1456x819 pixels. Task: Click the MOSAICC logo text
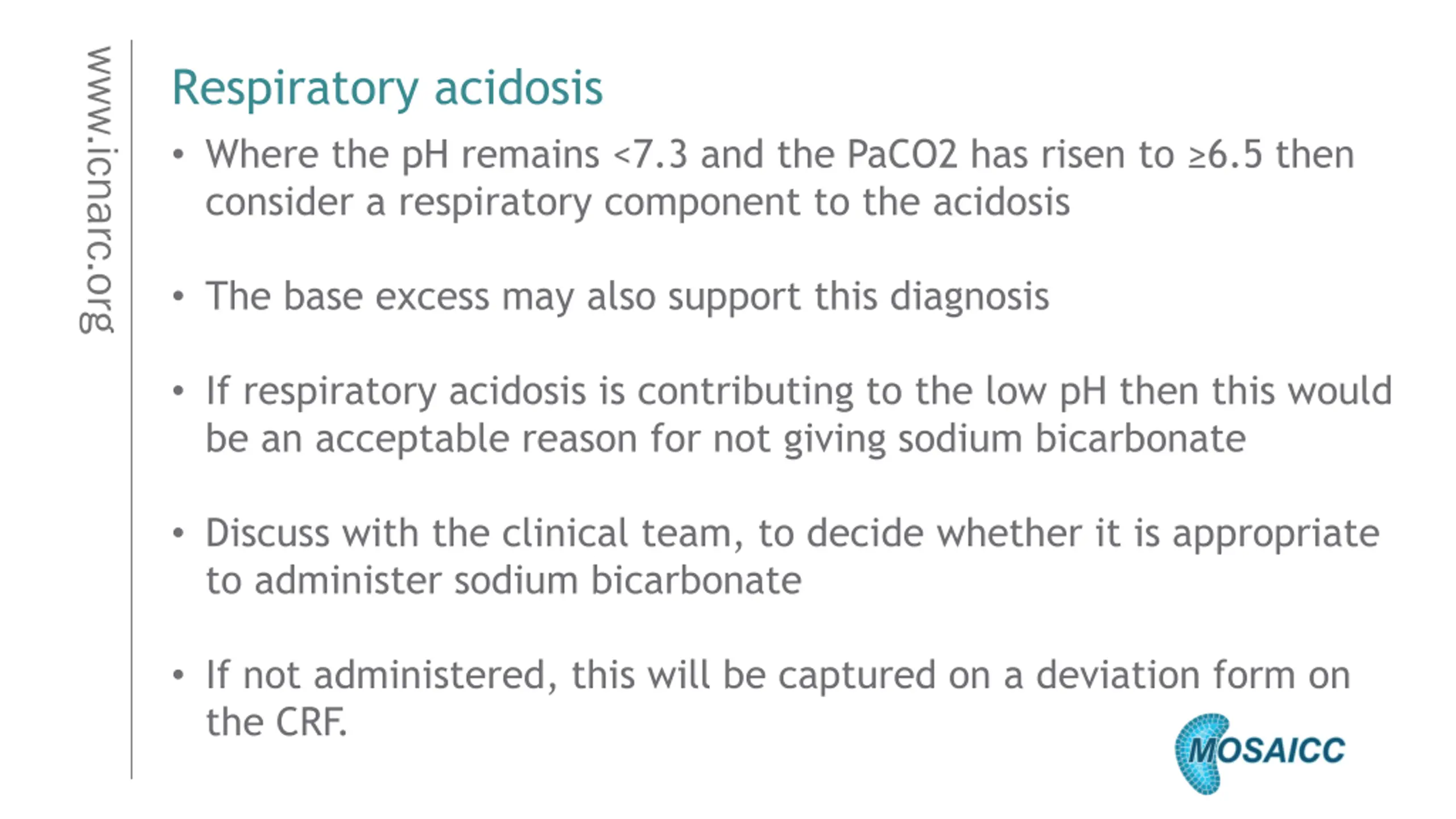tap(1267, 750)
